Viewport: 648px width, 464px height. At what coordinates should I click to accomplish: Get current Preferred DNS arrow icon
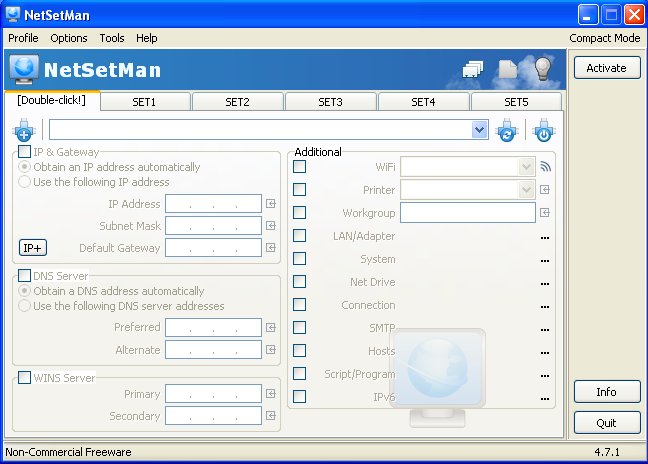click(x=271, y=328)
